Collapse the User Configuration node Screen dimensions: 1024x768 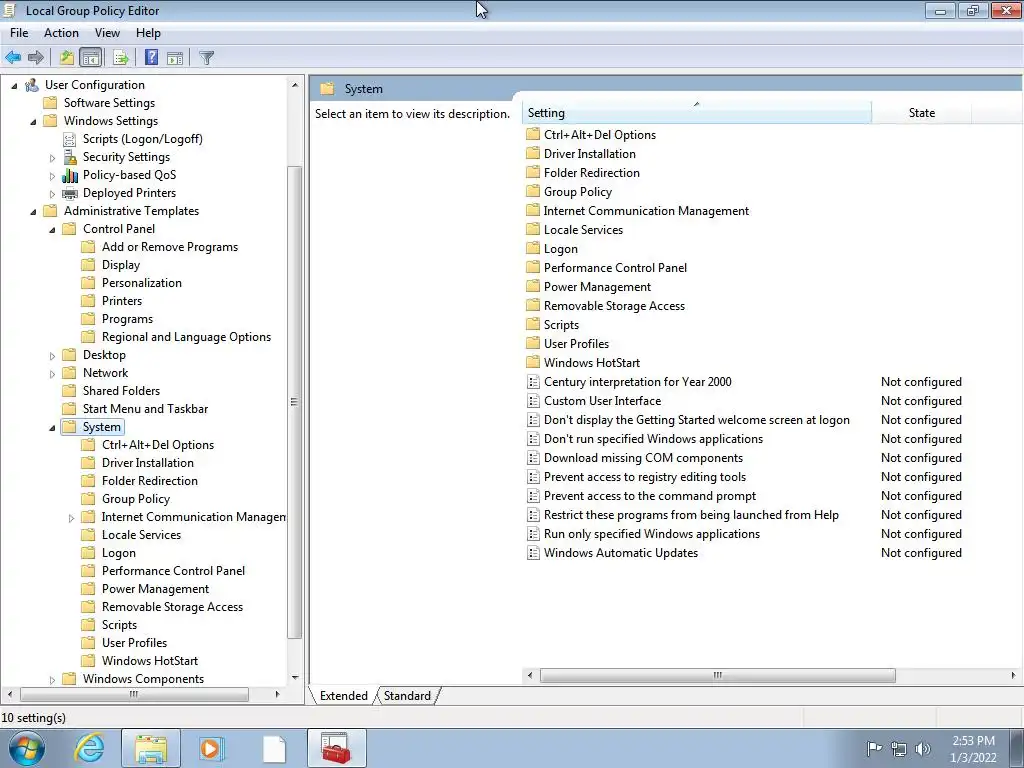[x=14, y=86]
